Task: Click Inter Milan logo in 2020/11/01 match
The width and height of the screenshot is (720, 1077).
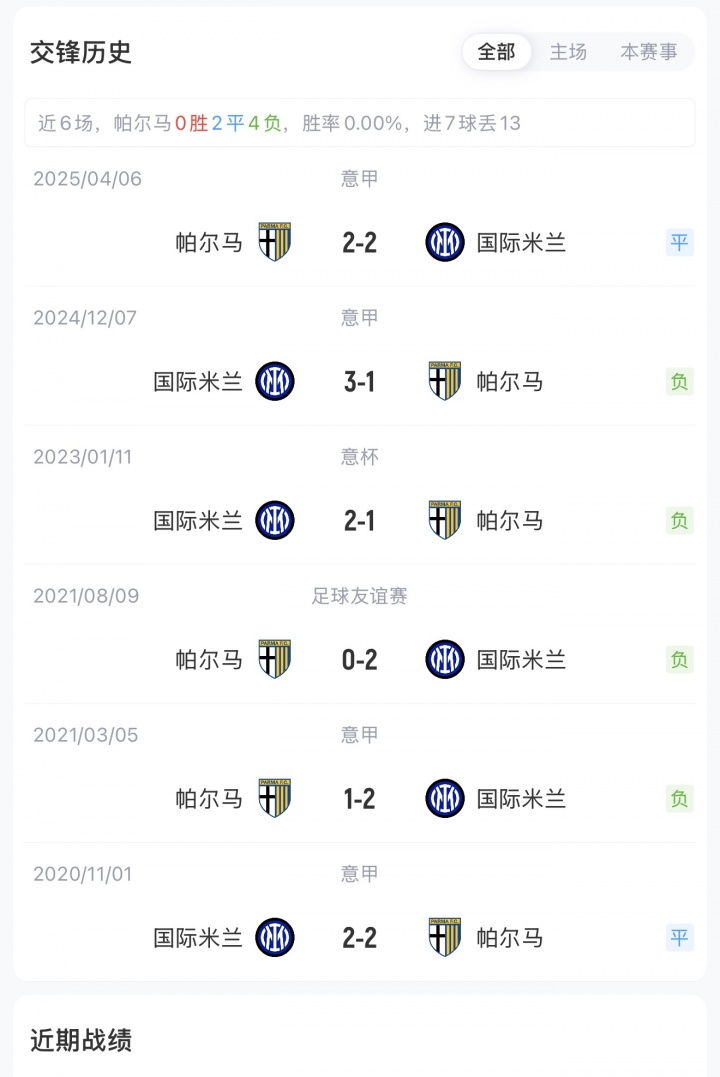Action: pos(275,937)
